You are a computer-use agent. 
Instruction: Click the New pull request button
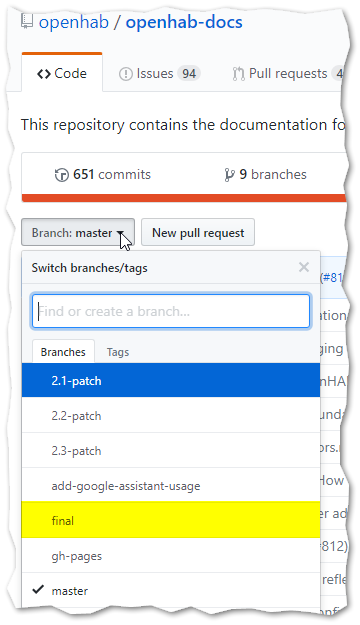[x=198, y=232]
